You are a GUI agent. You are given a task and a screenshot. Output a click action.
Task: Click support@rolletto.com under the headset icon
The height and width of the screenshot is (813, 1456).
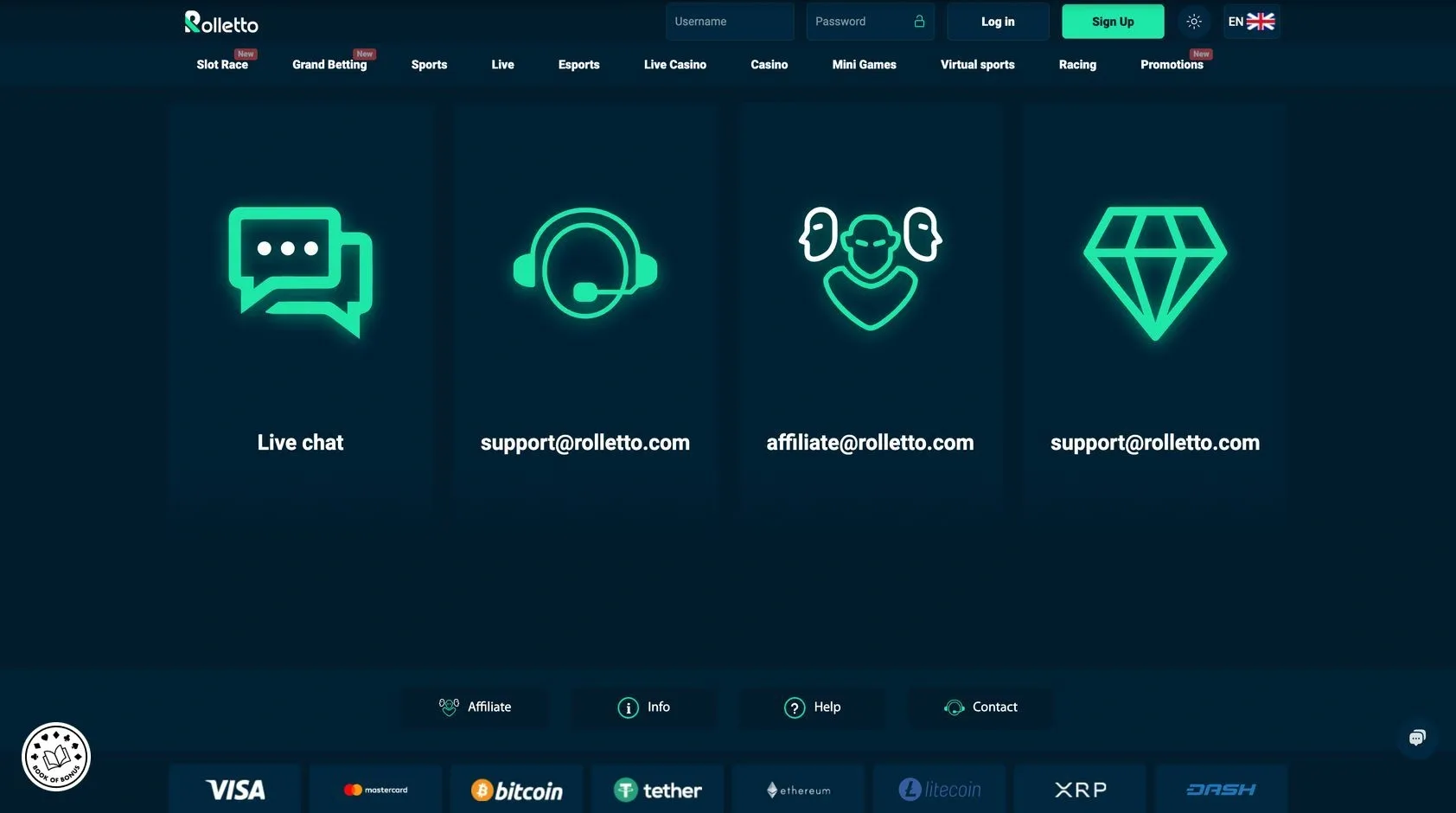coord(585,442)
